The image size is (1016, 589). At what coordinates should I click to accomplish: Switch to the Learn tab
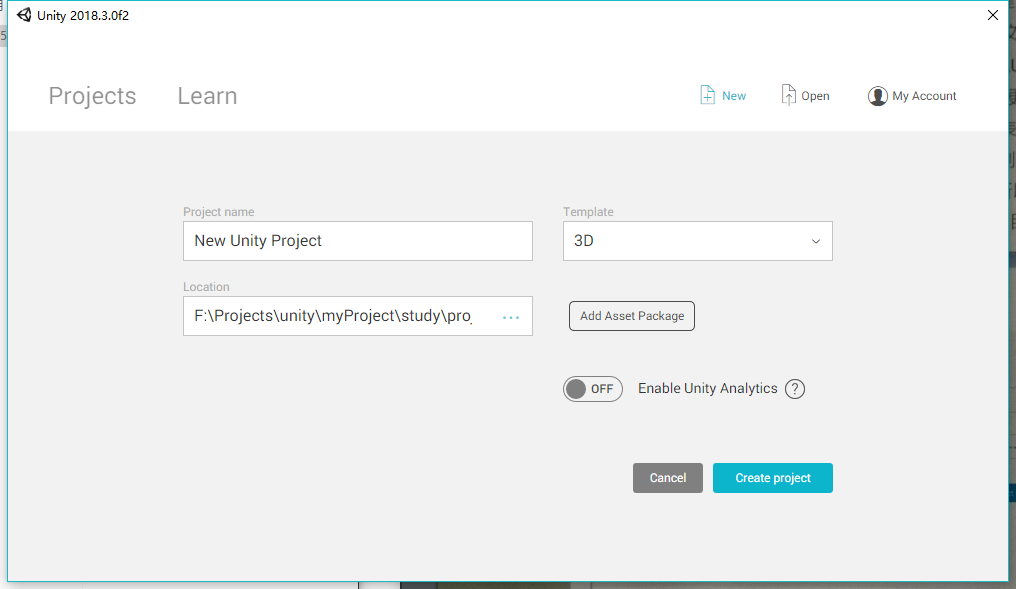point(207,96)
